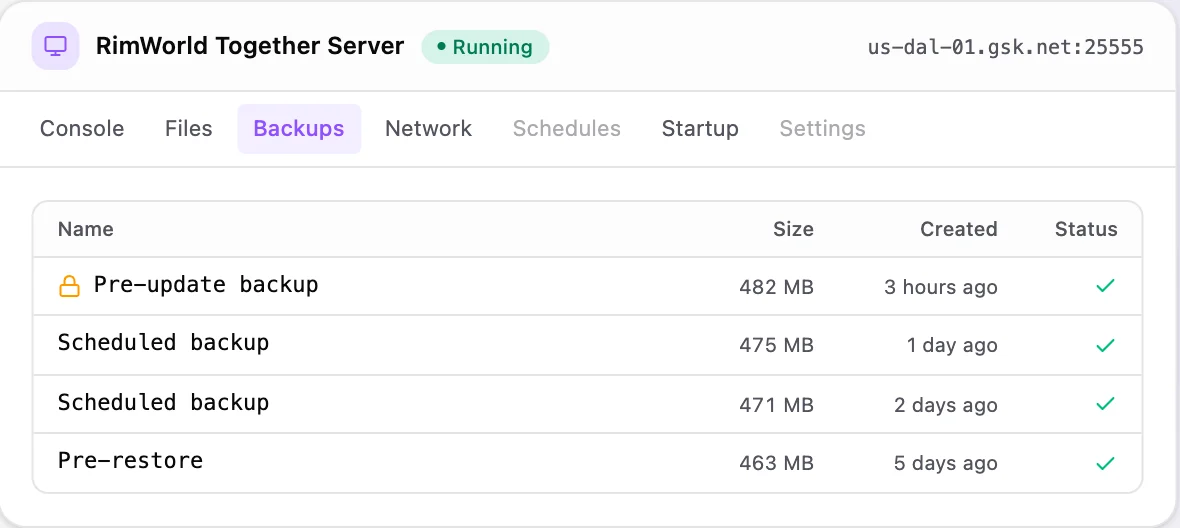This screenshot has width=1180, height=528.
Task: Select the Scheduled backup from 1 day ago
Action: 163,343
